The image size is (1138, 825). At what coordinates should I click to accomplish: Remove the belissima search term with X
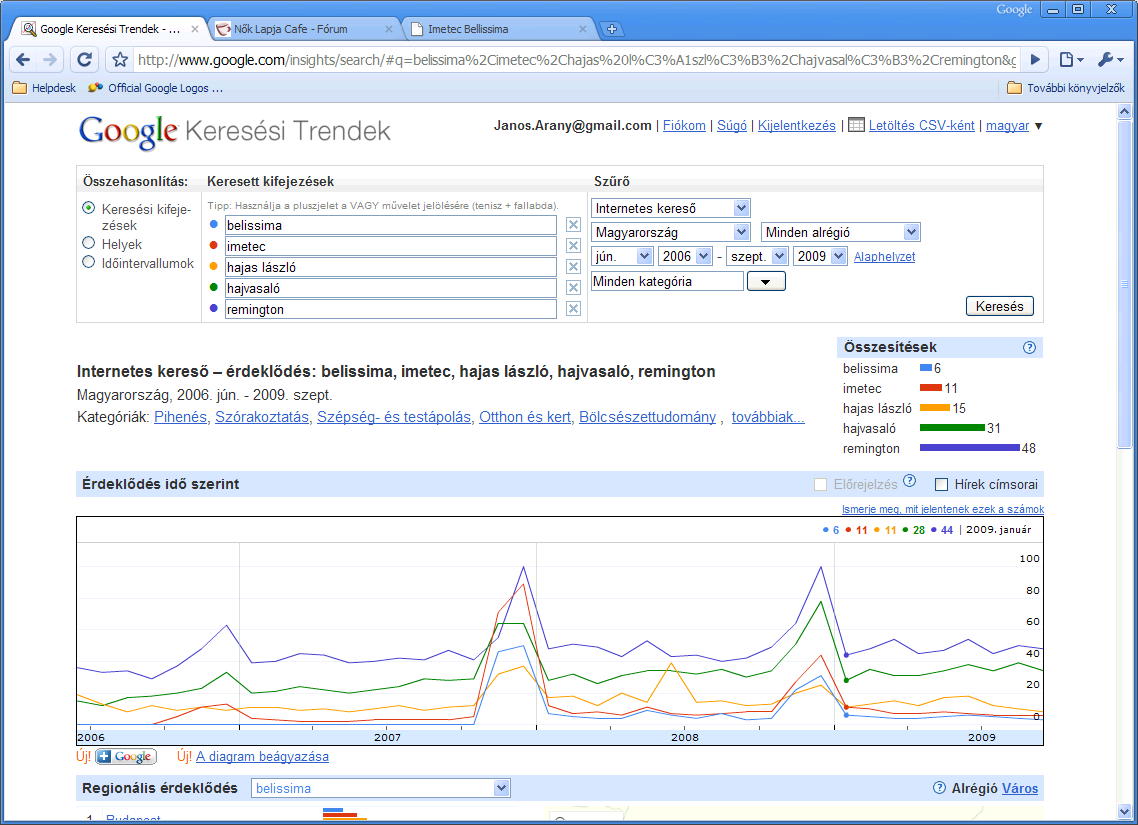[573, 225]
